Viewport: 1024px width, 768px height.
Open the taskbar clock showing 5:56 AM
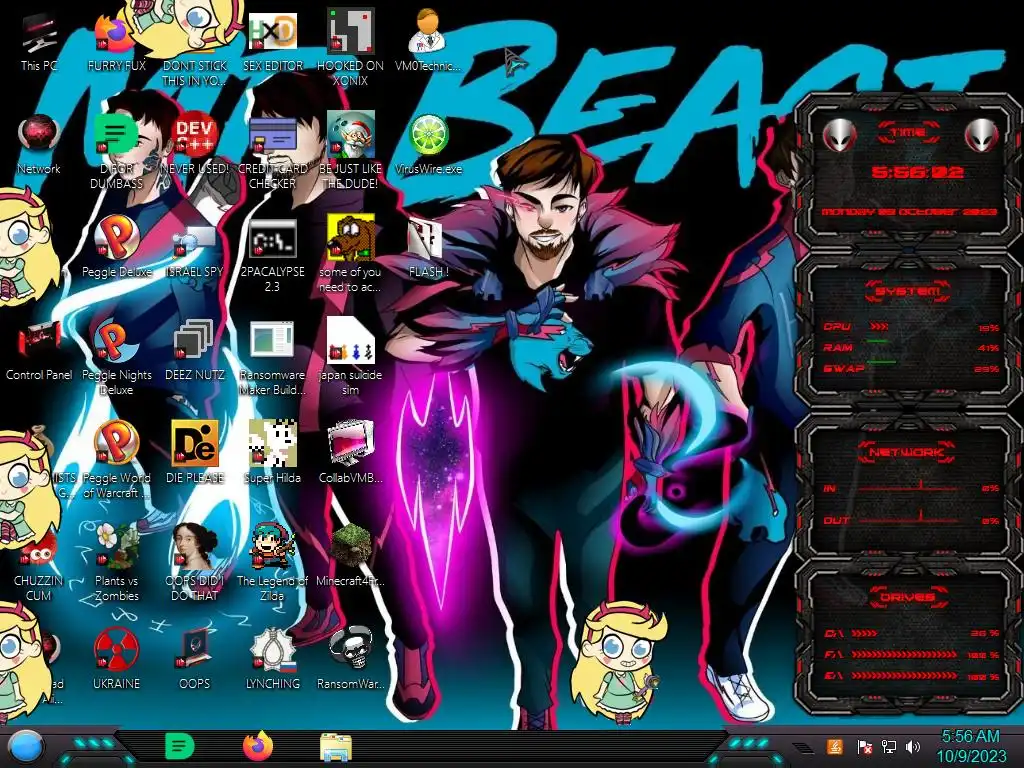pyautogui.click(x=971, y=746)
